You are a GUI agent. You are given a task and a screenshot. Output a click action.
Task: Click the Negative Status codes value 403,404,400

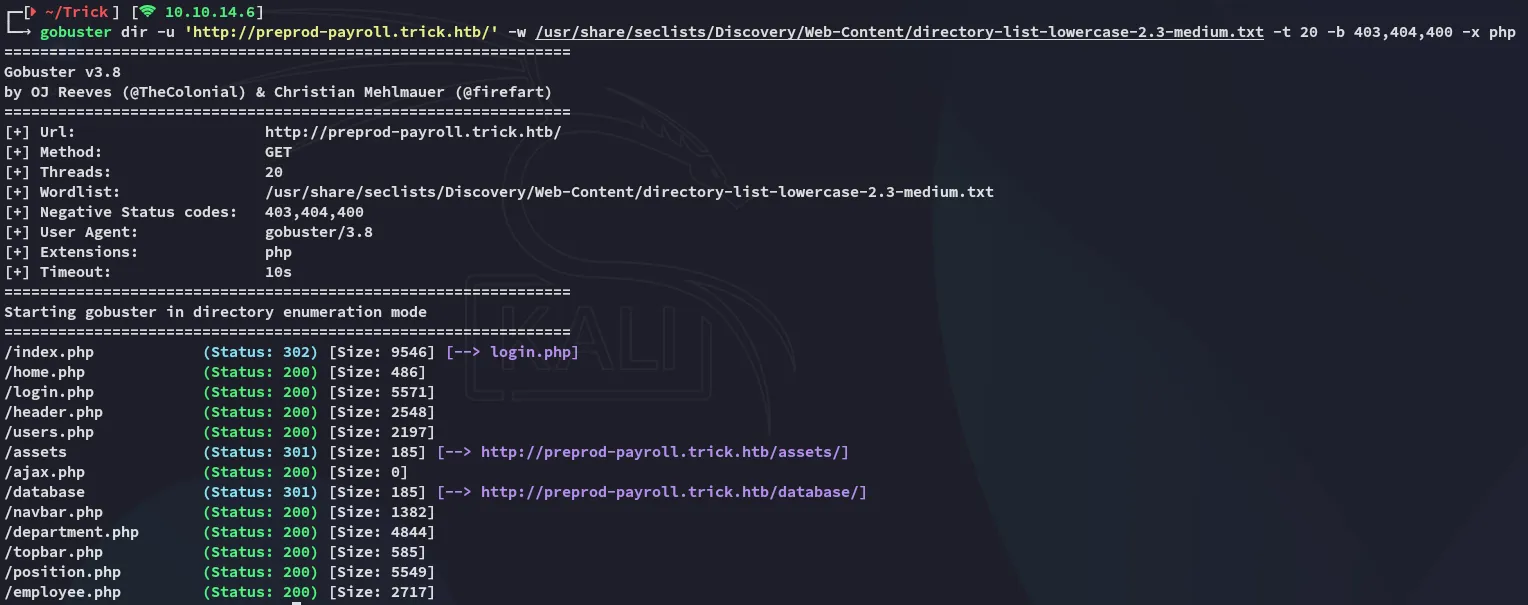click(x=314, y=212)
